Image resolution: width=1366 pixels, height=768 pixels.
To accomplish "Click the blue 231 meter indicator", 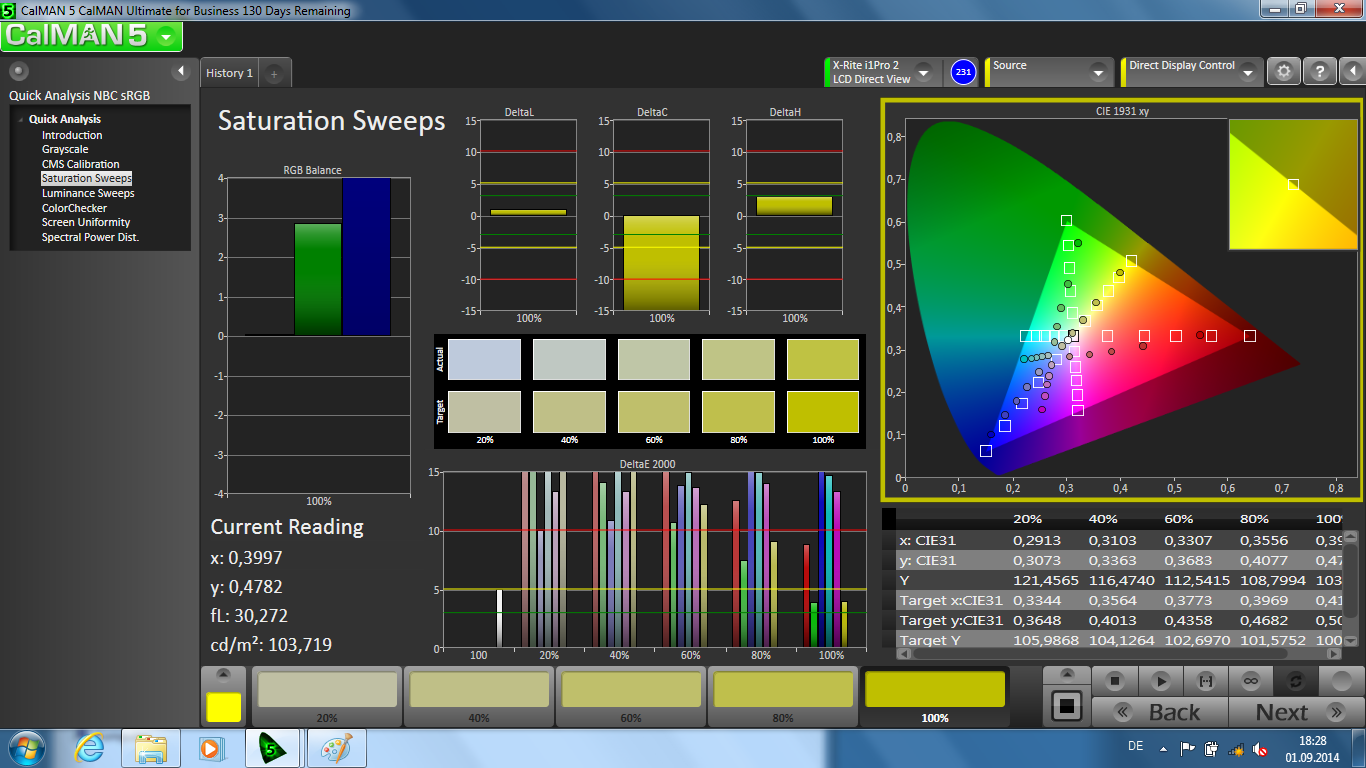I will (x=963, y=72).
